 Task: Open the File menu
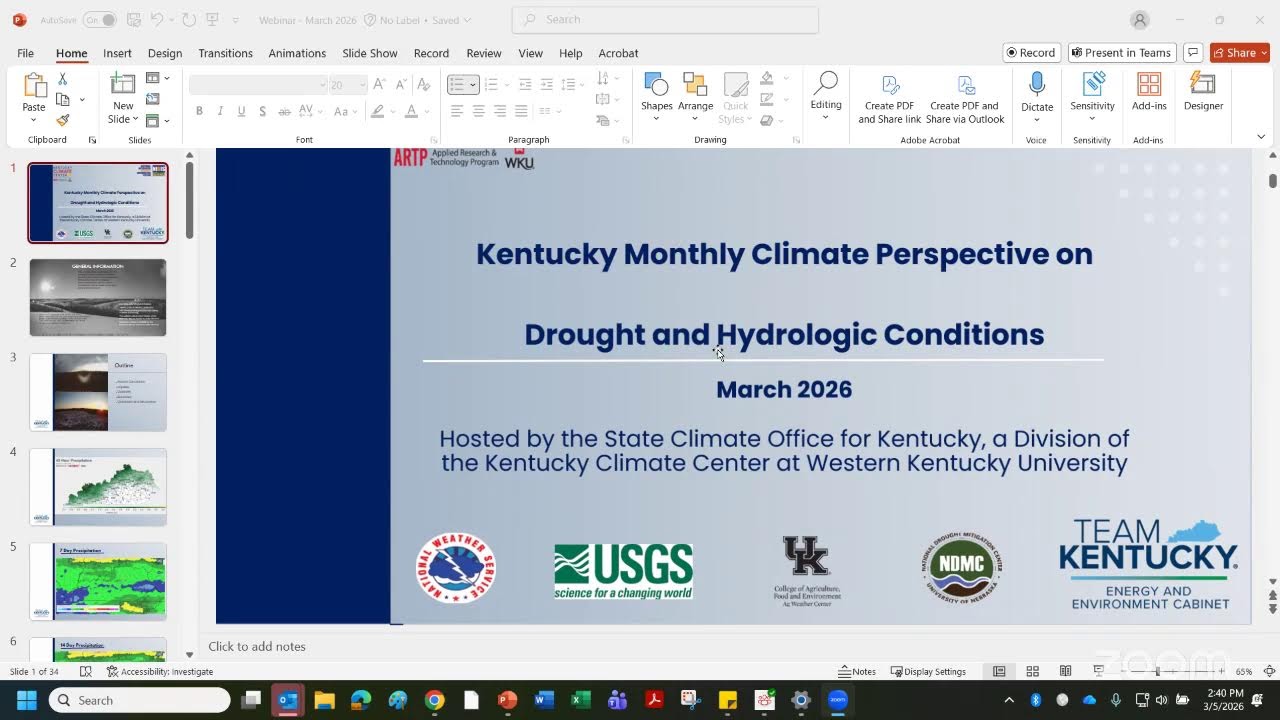click(x=25, y=53)
